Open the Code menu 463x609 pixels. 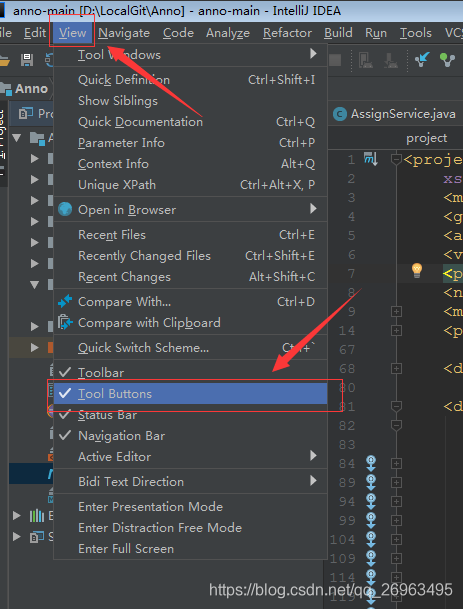tap(178, 33)
